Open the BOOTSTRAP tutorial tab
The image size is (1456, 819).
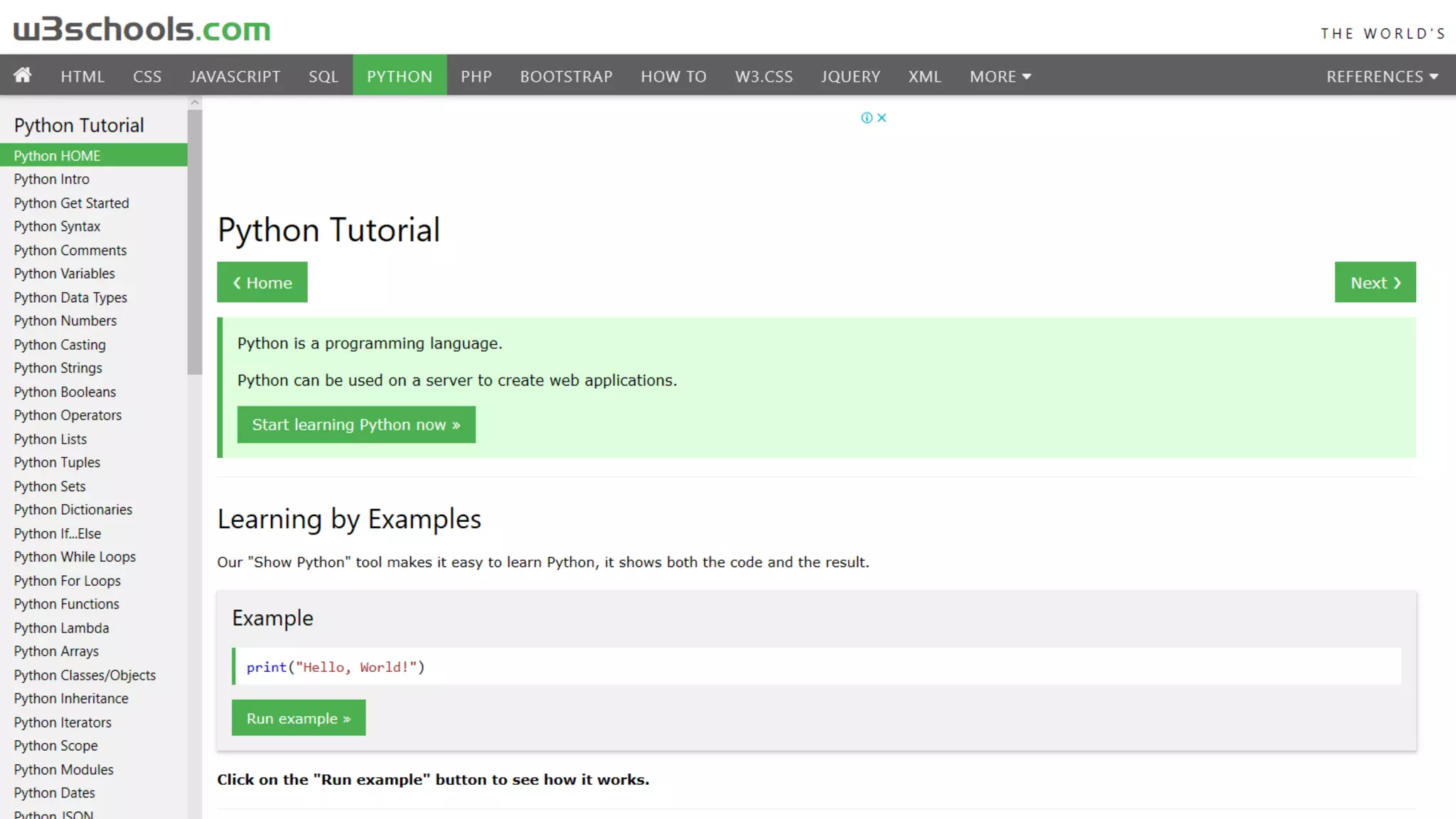pos(566,76)
